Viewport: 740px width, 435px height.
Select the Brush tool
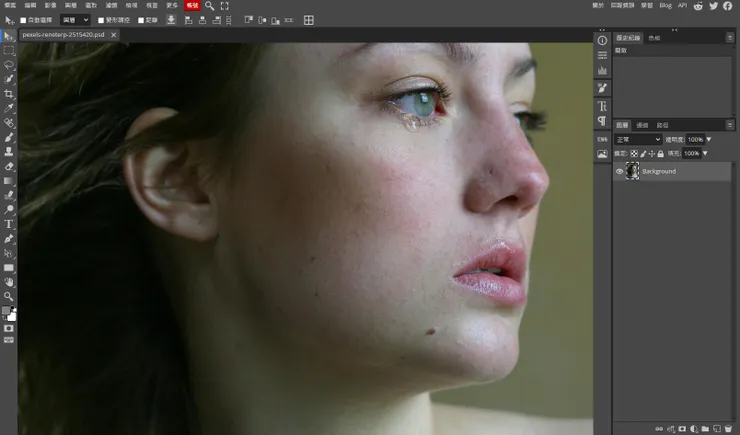click(x=9, y=137)
